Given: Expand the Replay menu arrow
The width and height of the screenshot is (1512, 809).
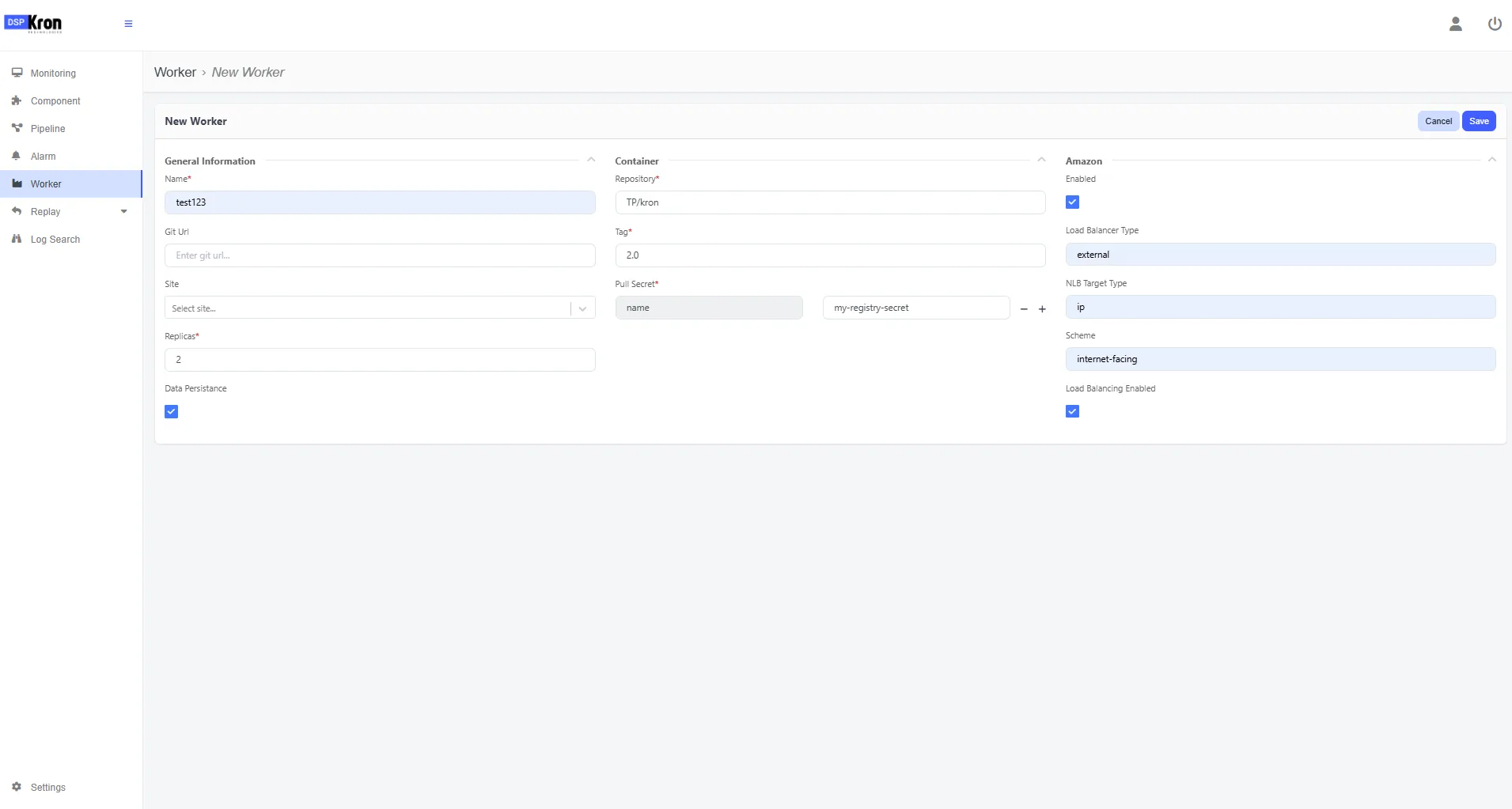Looking at the screenshot, I should pyautogui.click(x=123, y=211).
